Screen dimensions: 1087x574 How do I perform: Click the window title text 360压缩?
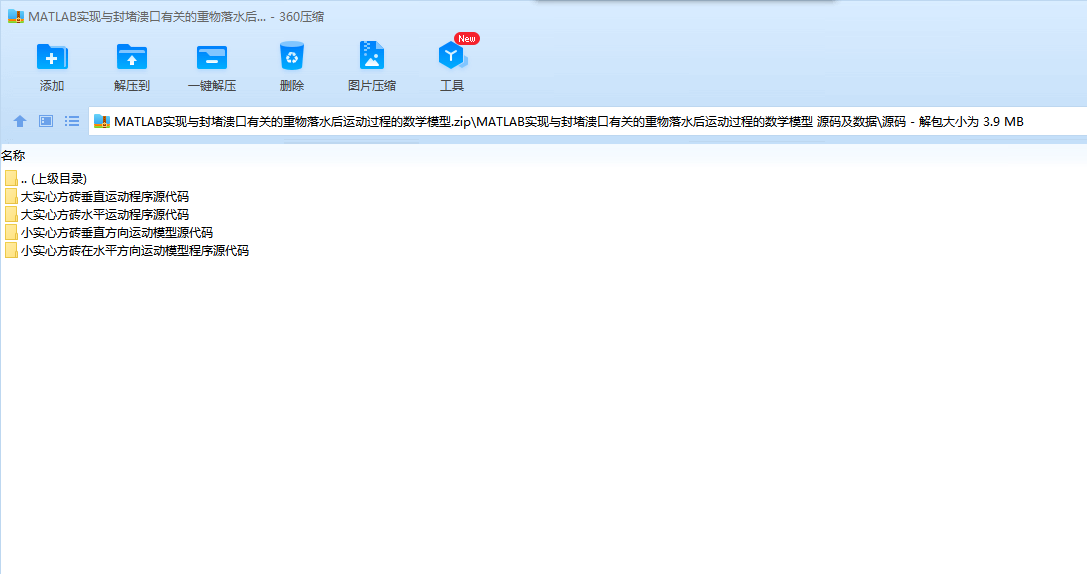(302, 17)
